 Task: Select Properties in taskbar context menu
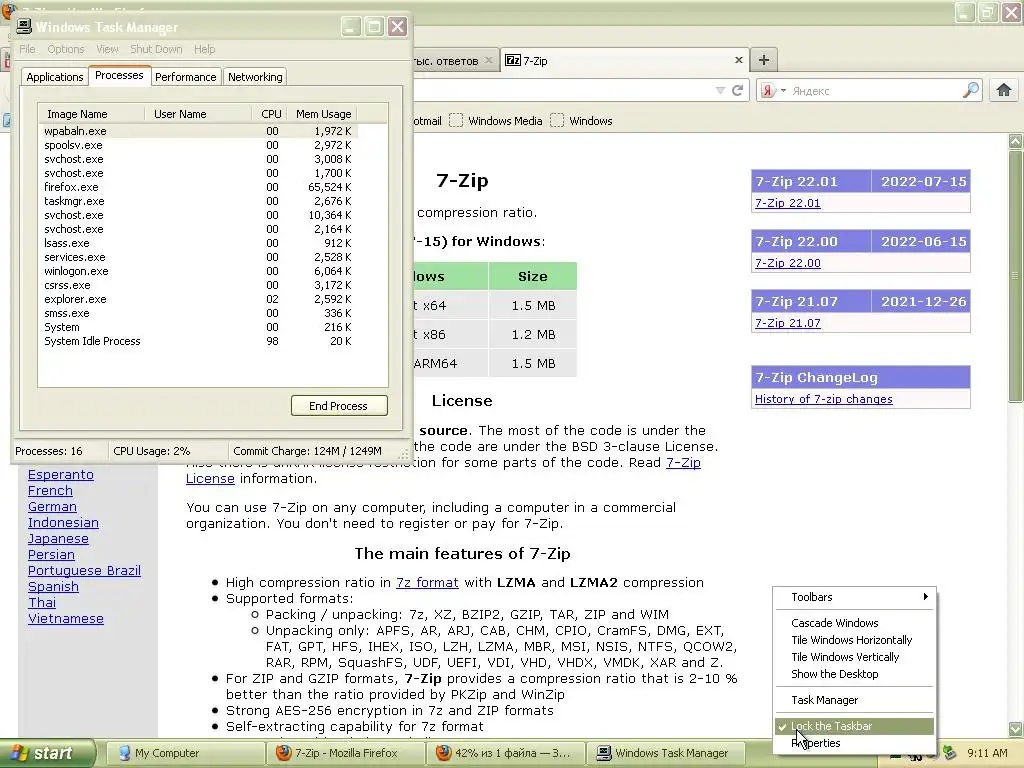(x=854, y=743)
